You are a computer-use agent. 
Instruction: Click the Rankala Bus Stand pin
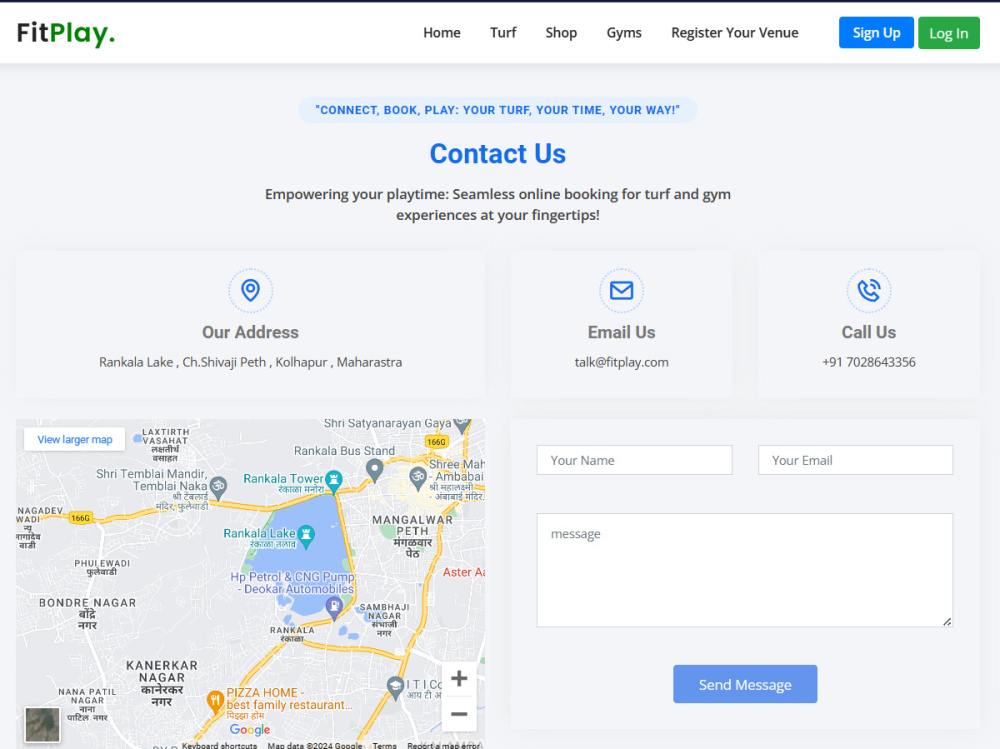point(374,470)
